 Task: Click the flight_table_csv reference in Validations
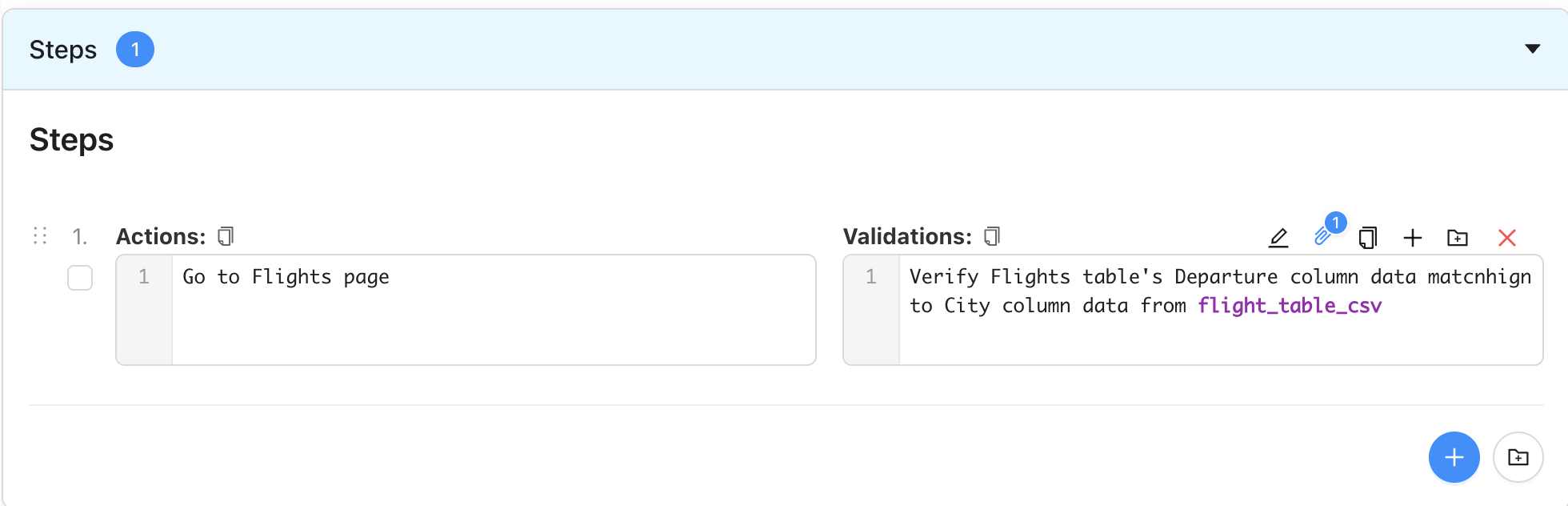(1289, 306)
